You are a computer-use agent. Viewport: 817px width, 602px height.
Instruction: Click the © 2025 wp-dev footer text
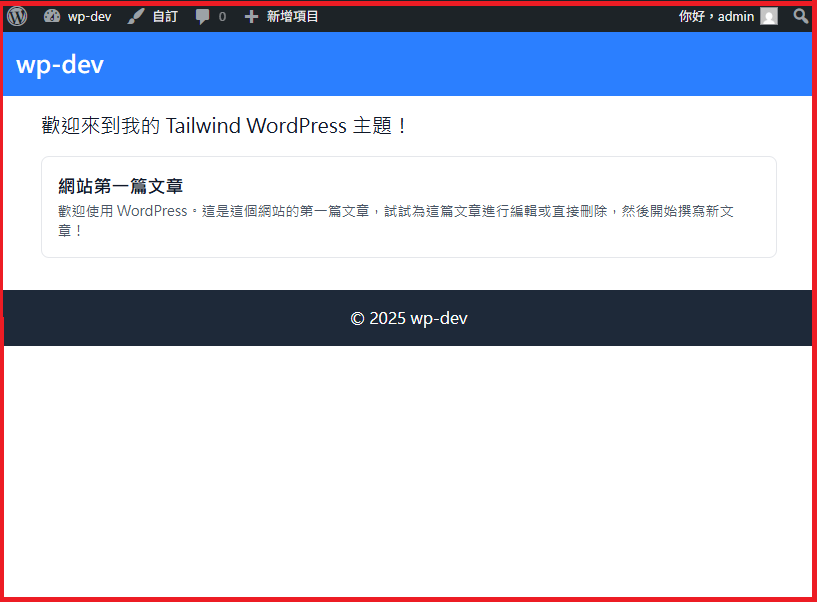(x=408, y=318)
